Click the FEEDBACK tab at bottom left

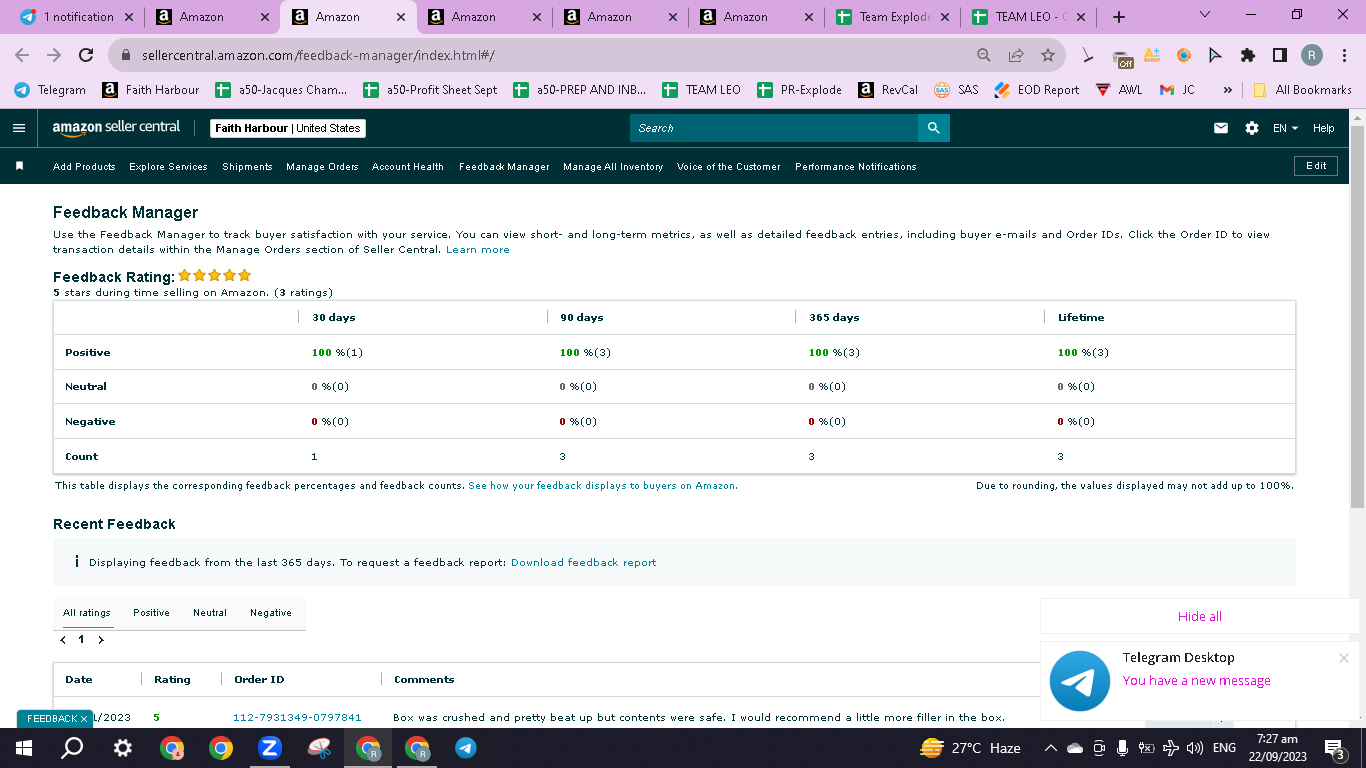[55, 719]
